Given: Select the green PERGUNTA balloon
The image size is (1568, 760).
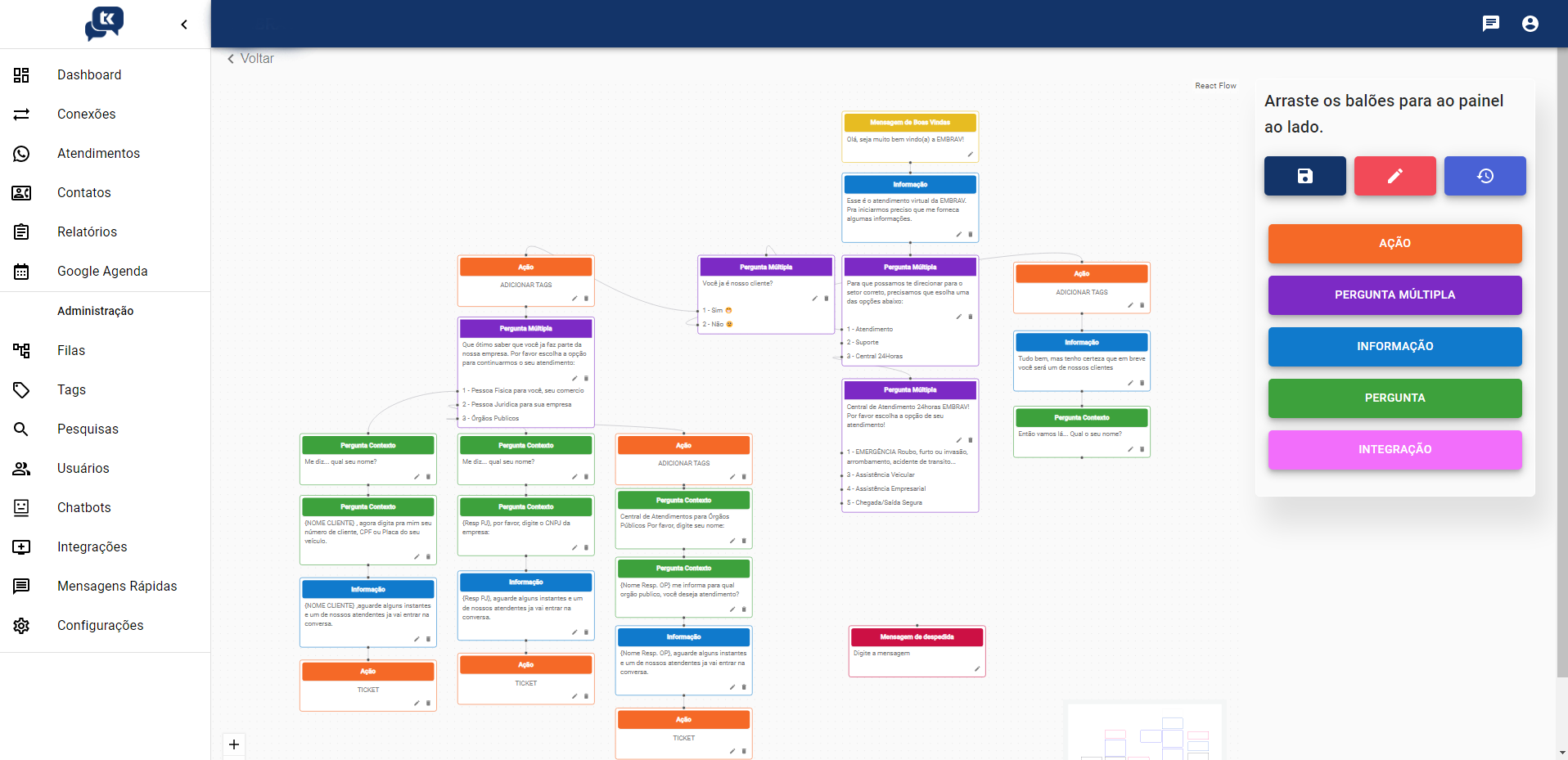Looking at the screenshot, I should (1395, 398).
